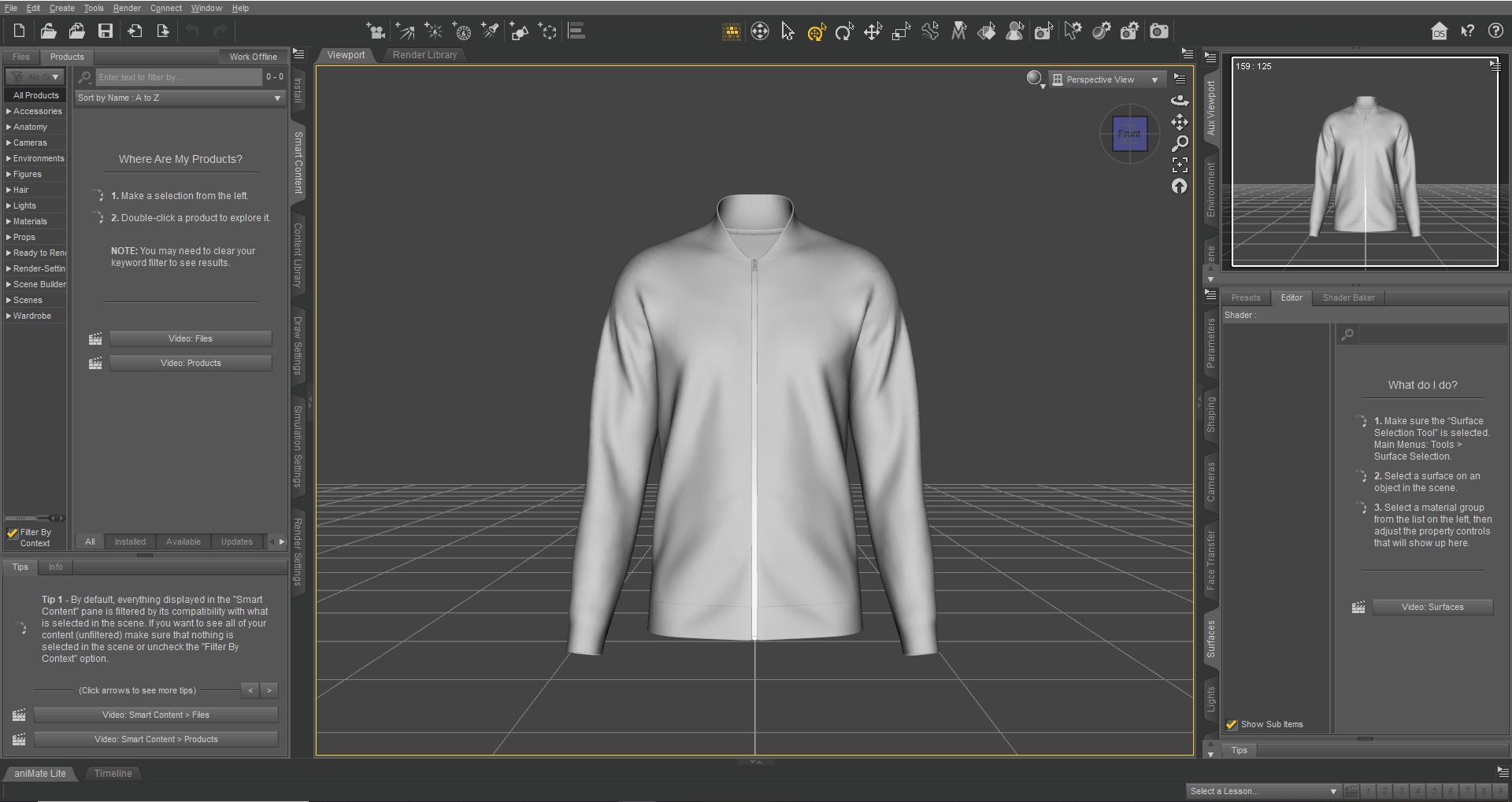Create a new camera from the toolbar
The image size is (1512, 802).
click(x=376, y=31)
